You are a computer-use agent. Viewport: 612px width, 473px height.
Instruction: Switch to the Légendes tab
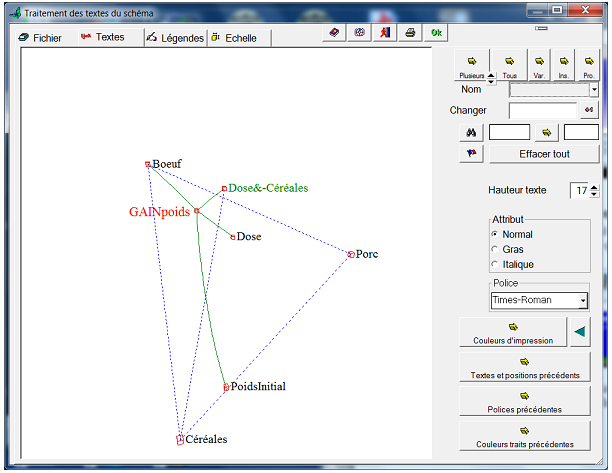click(175, 37)
